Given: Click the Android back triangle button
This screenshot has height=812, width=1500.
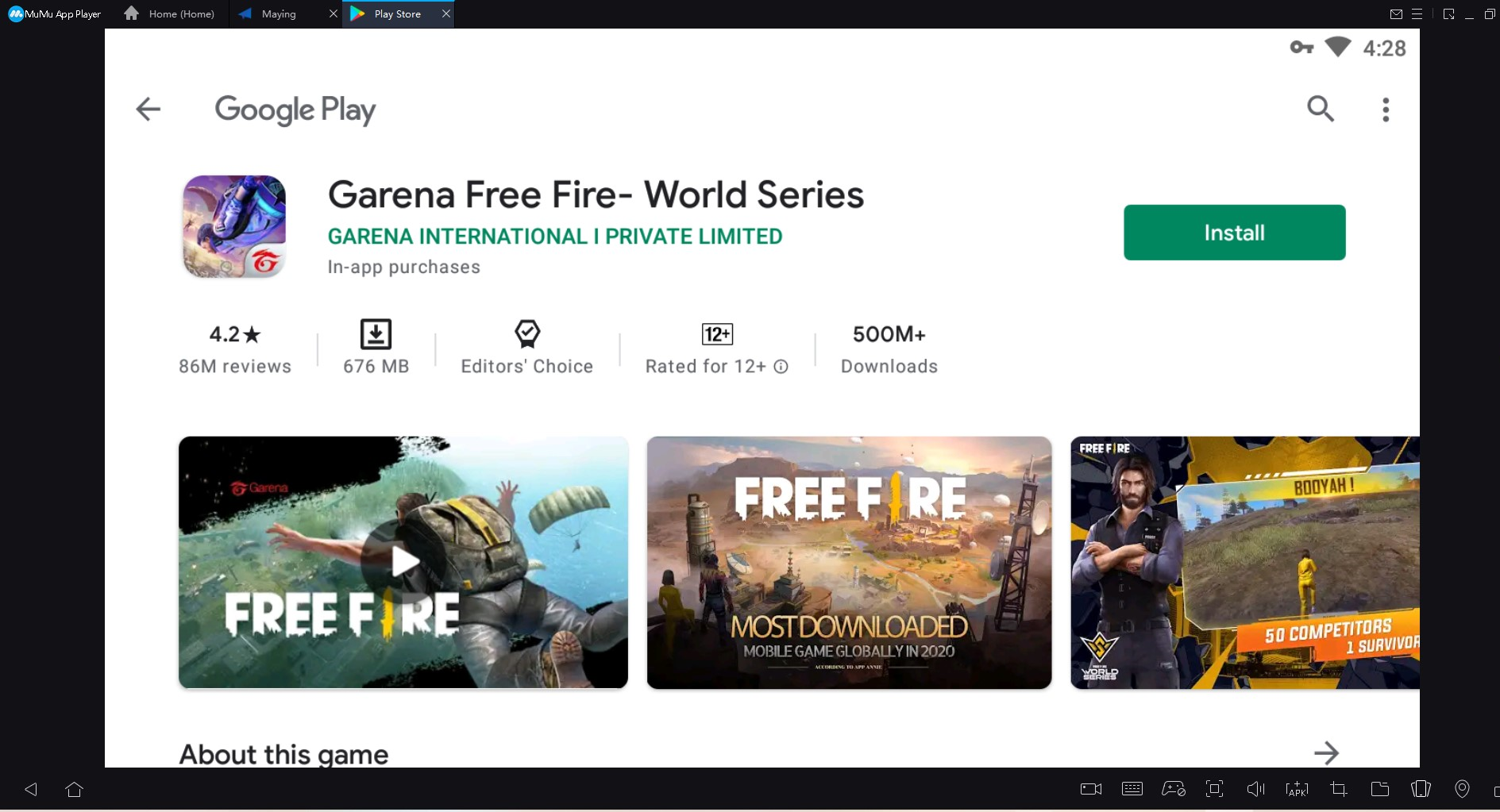Looking at the screenshot, I should pyautogui.click(x=31, y=789).
